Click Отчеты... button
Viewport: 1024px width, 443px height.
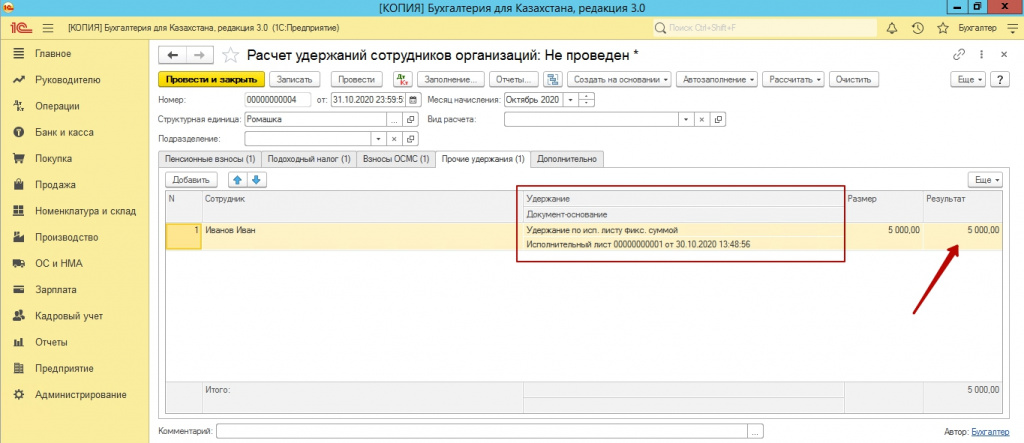coord(515,79)
